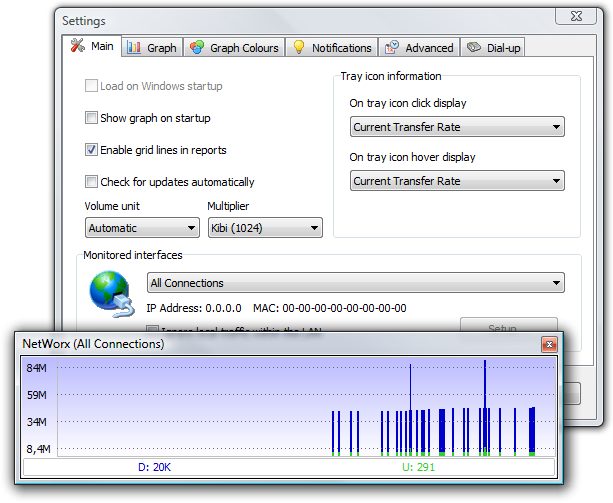Click the 59M graph axis label
The image size is (613, 503).
[x=36, y=395]
